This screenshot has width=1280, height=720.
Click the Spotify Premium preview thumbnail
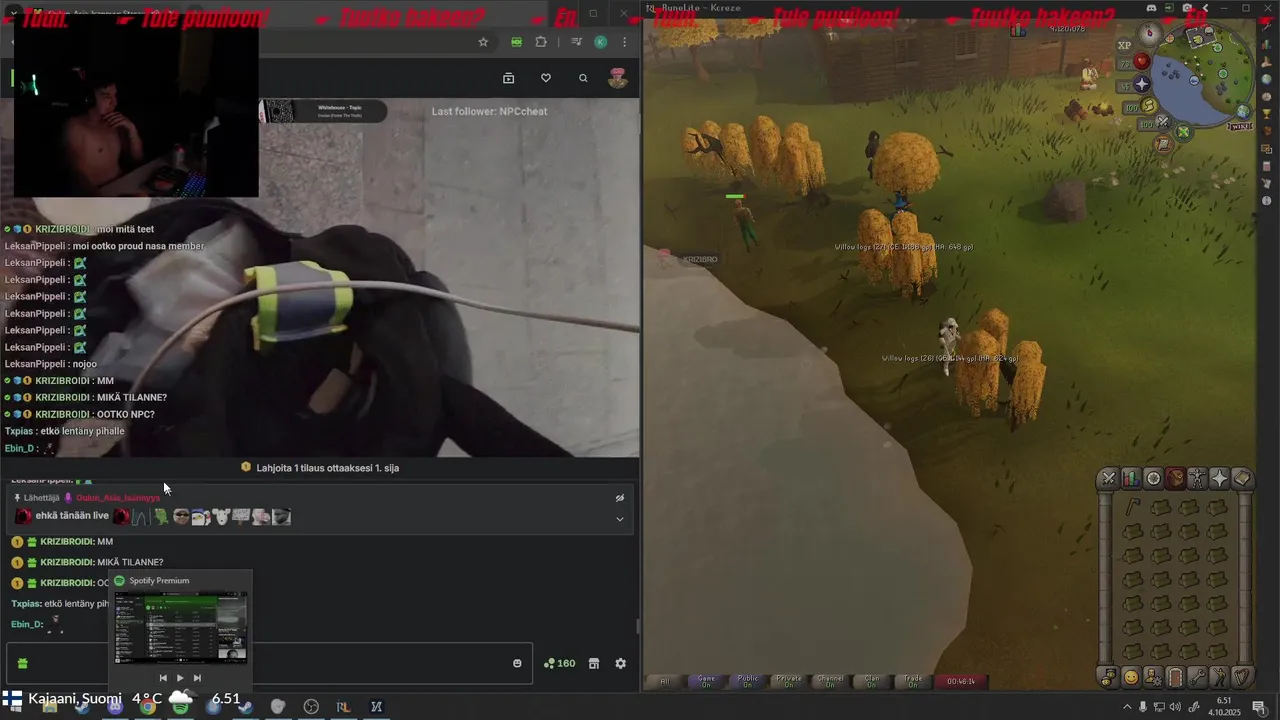coord(180,627)
